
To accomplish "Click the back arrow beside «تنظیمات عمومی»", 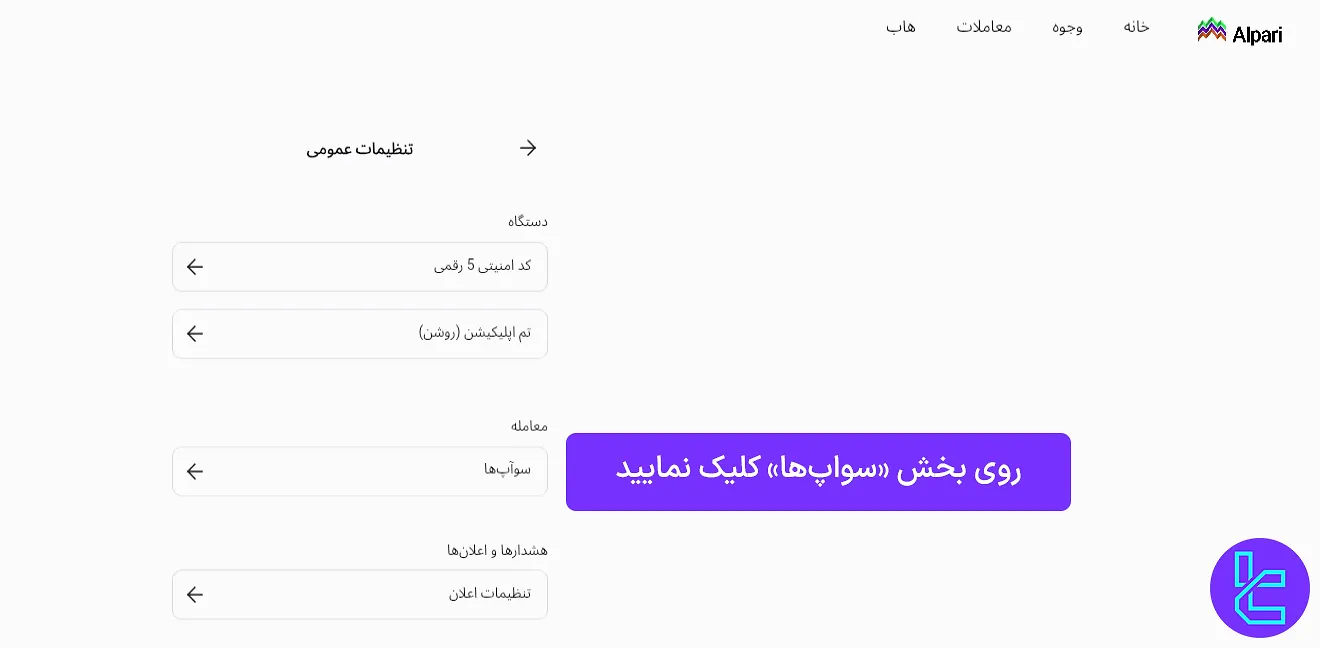I will (528, 148).
